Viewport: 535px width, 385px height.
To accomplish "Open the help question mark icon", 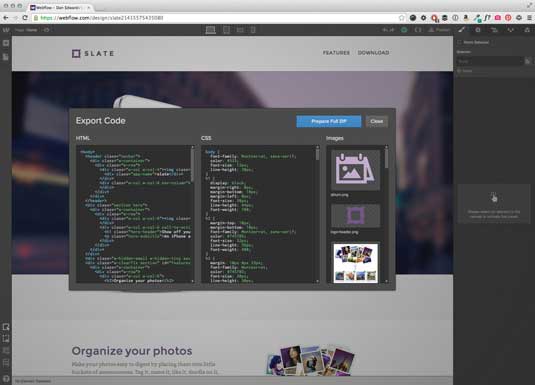I will pyautogui.click(x=6, y=378).
